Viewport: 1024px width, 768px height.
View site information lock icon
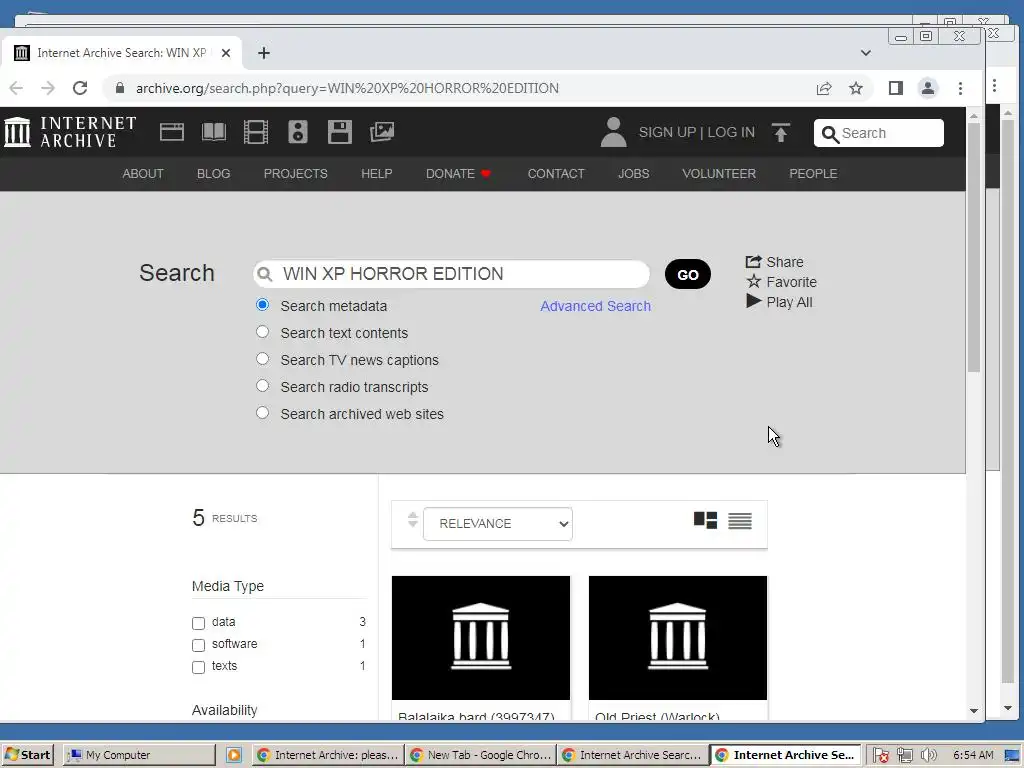pos(120,88)
